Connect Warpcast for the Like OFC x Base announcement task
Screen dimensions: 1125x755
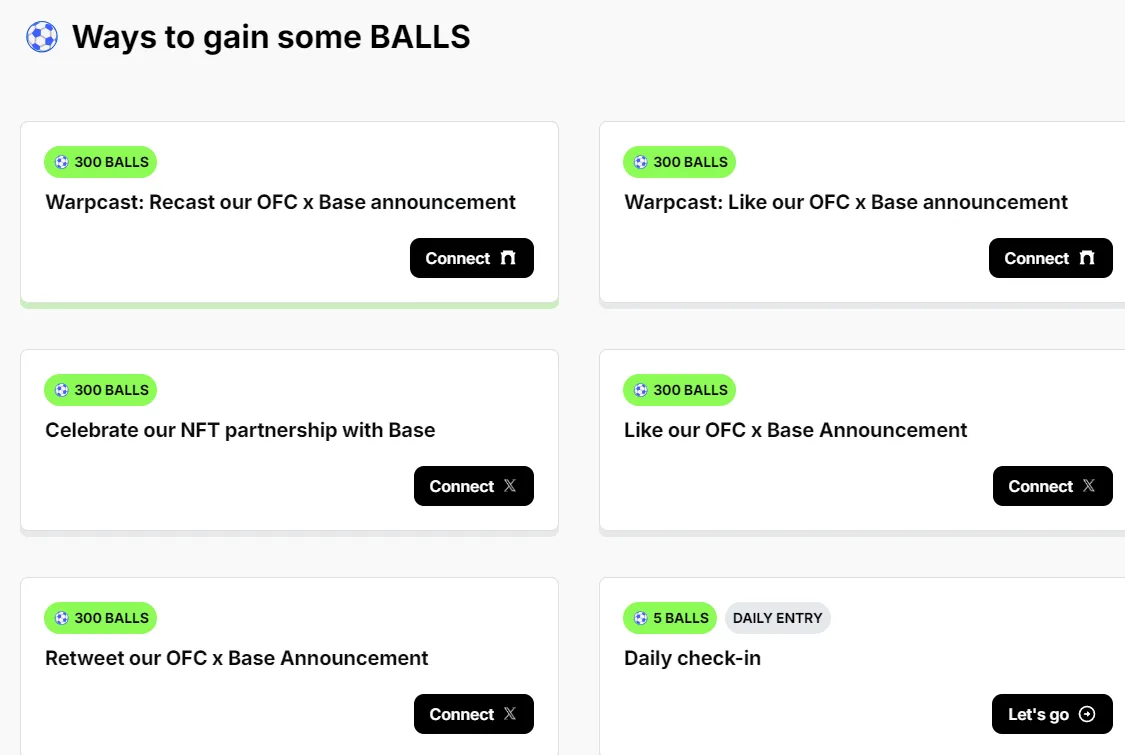click(x=1050, y=257)
